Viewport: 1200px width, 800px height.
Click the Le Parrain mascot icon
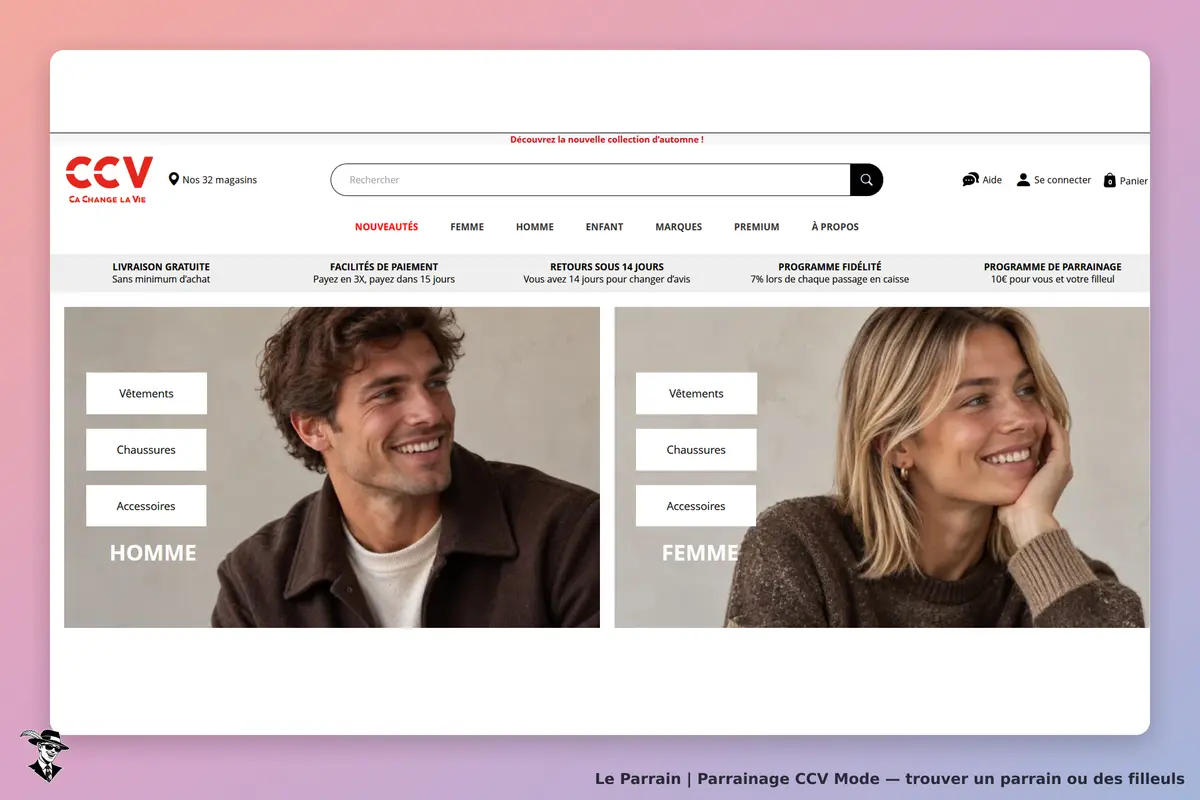[43, 755]
